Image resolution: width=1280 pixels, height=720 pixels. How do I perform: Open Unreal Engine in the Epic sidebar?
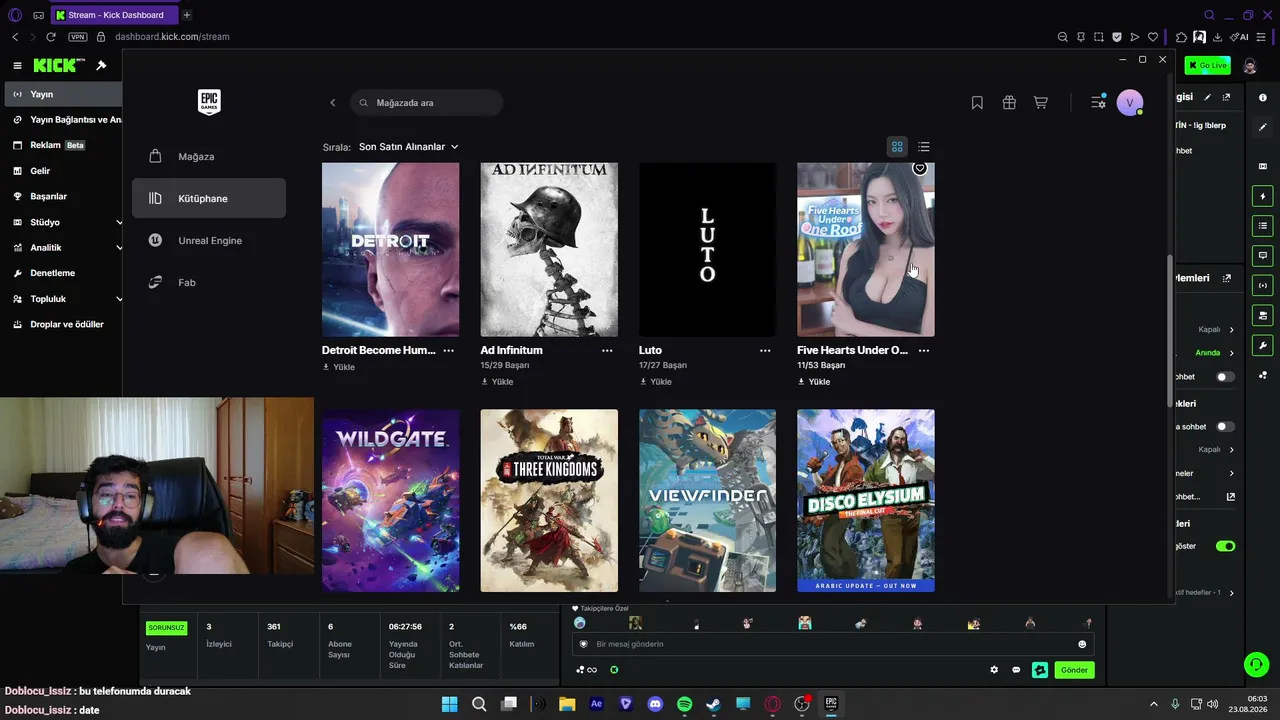(209, 240)
